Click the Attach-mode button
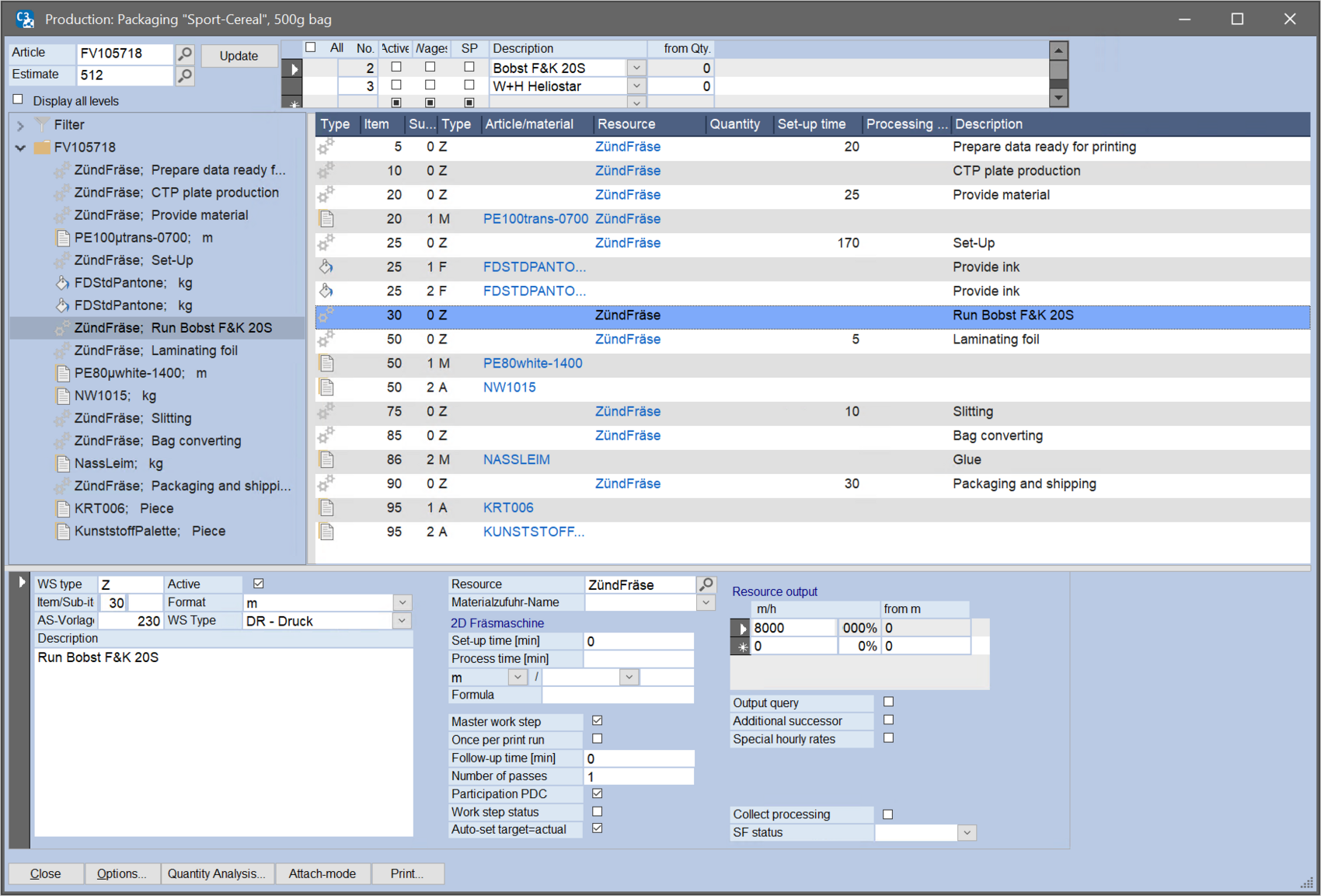Screen dimensions: 1321x896 322,873
